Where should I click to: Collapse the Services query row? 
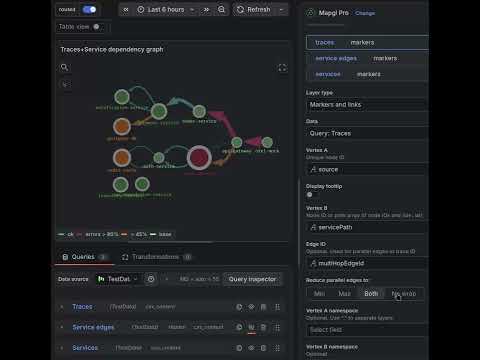(x=62, y=348)
